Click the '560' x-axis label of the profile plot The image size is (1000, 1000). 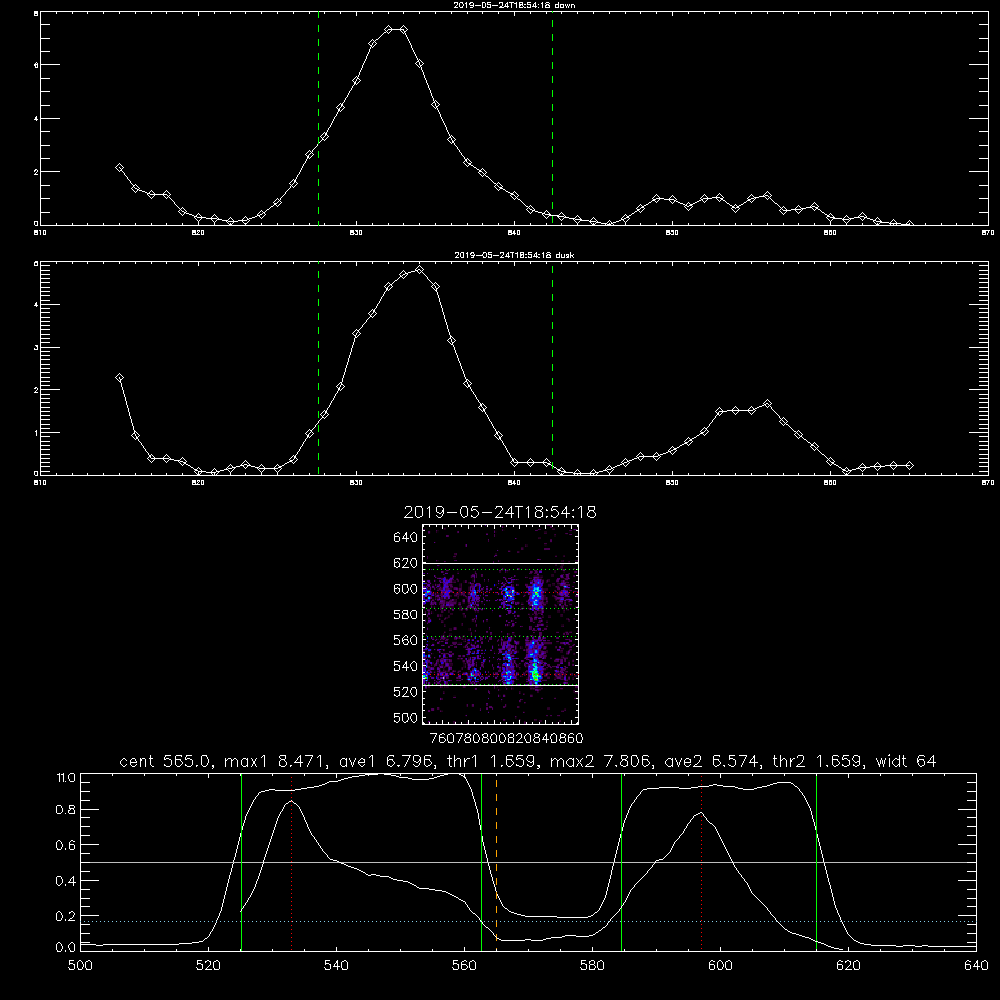(x=464, y=966)
